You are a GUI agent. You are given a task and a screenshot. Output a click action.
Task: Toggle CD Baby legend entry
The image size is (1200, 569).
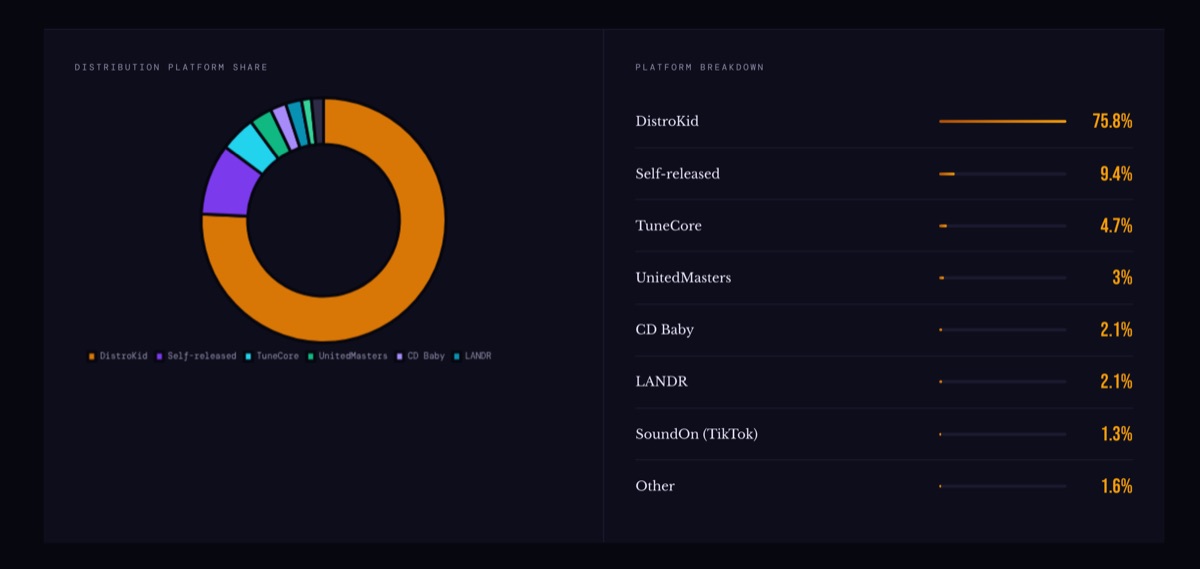tap(421, 356)
